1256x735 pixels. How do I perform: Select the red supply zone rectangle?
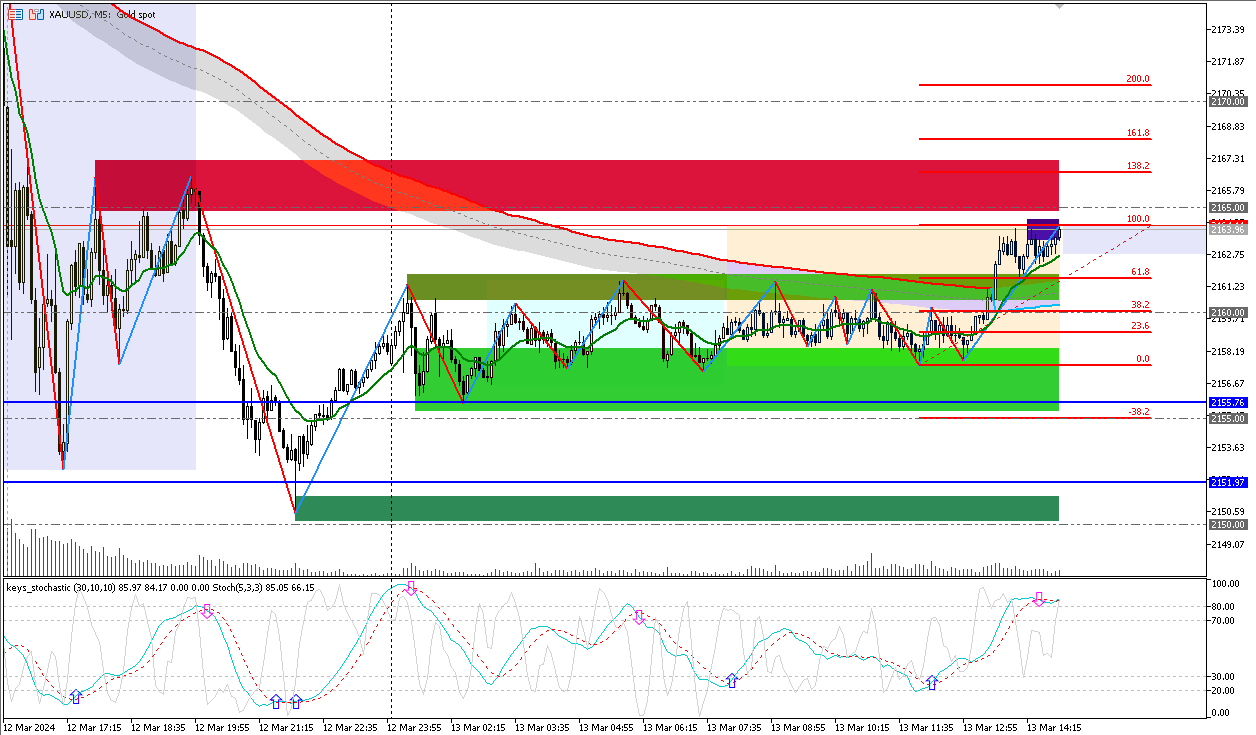pos(577,185)
